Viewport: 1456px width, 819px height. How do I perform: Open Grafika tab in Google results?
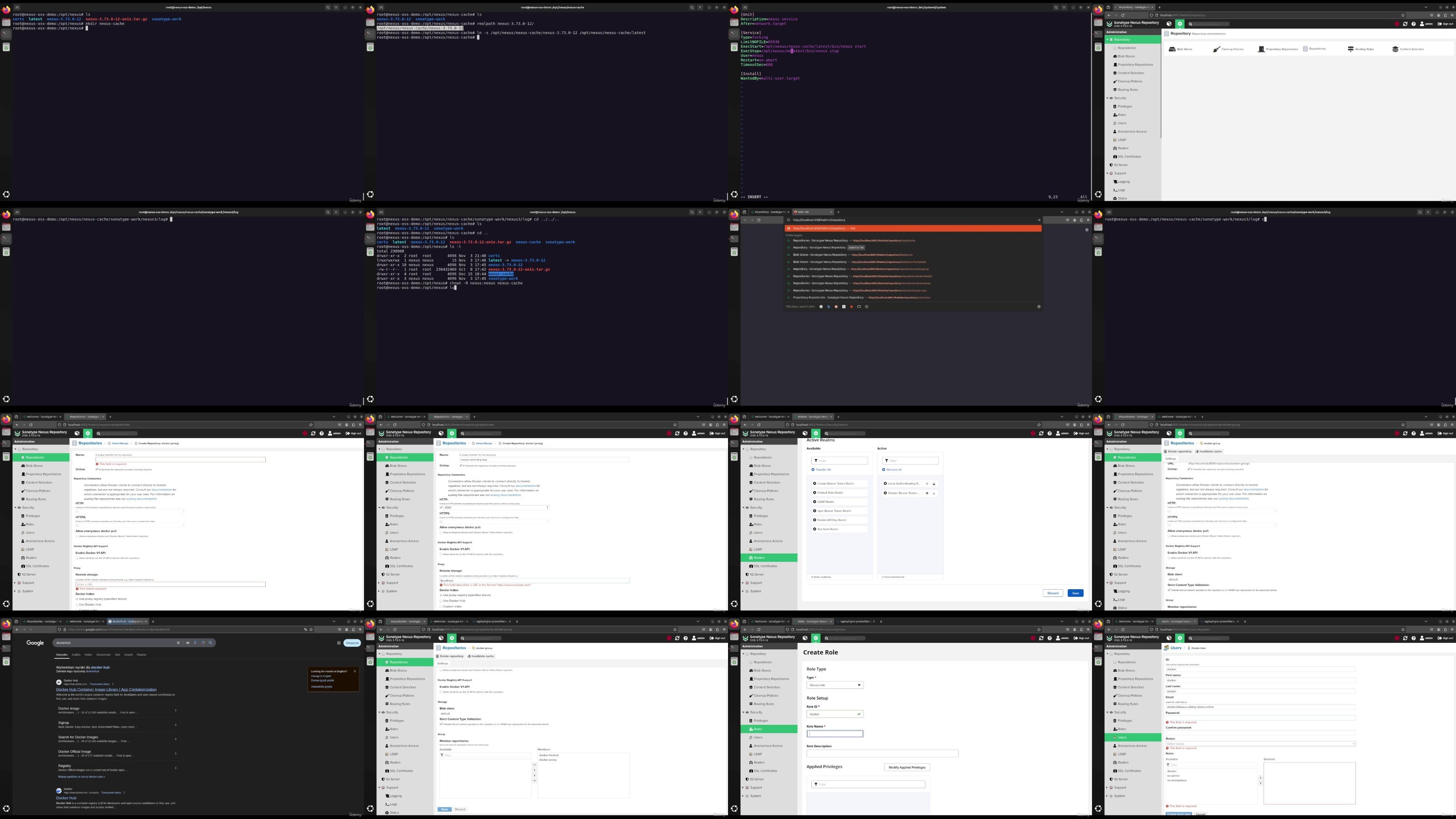click(76, 655)
